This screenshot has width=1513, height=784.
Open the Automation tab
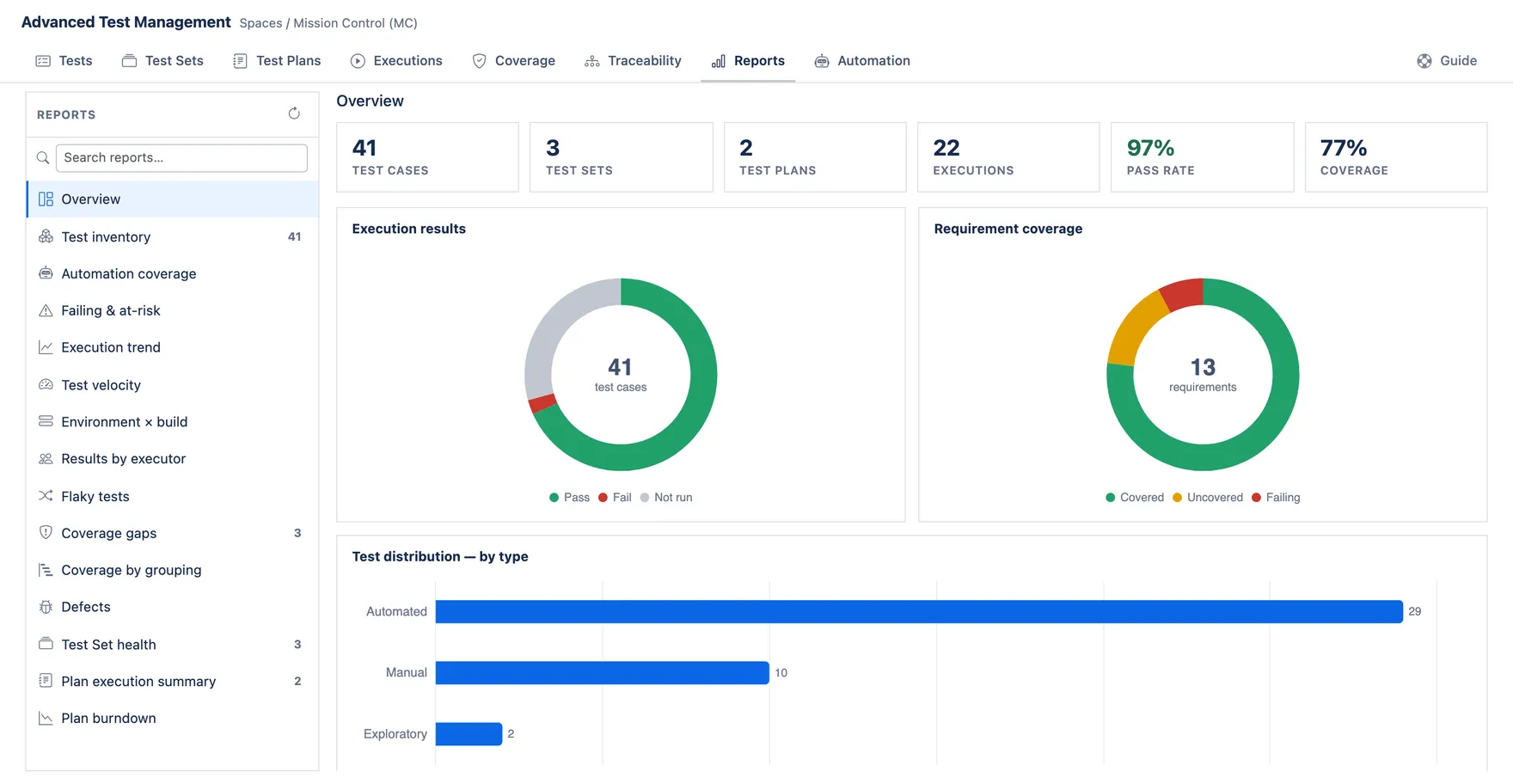click(x=862, y=61)
